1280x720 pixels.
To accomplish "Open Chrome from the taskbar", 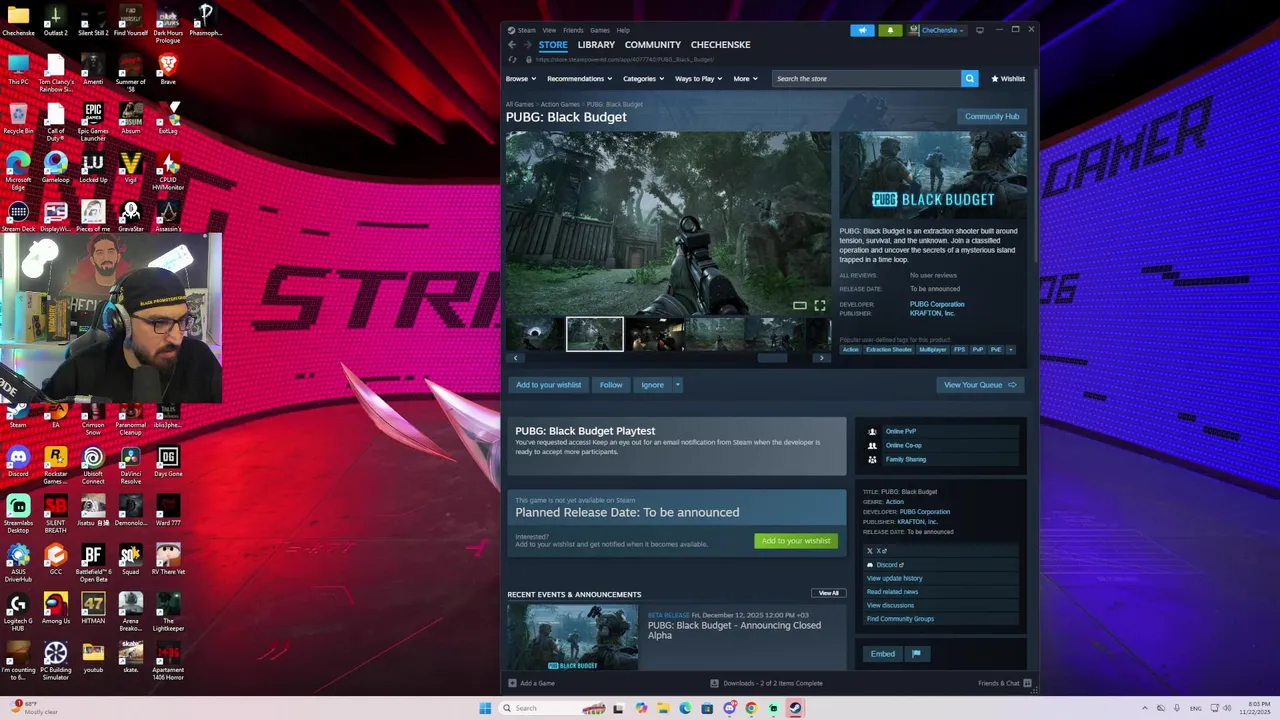I will point(751,708).
